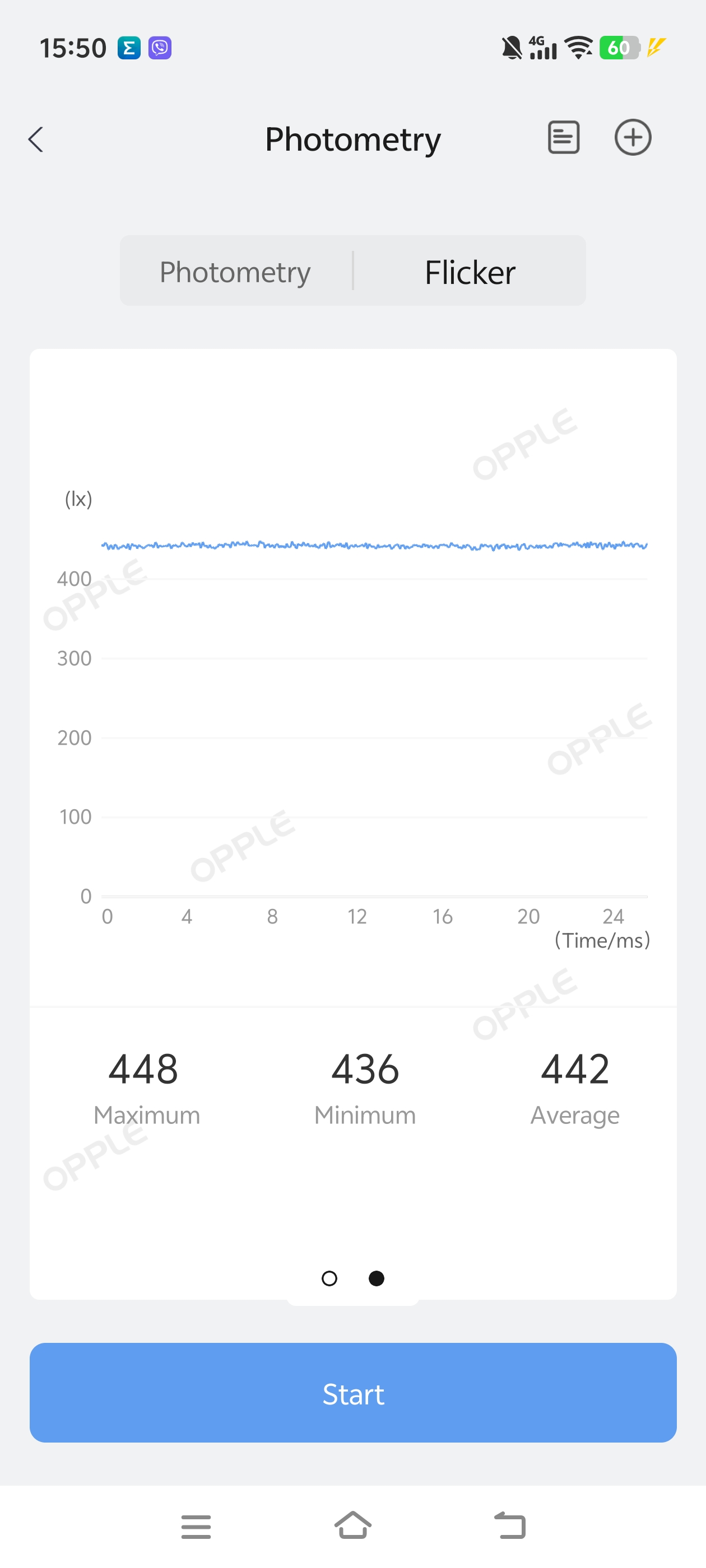
Task: Tap the Maximum value 448
Action: [144, 1070]
